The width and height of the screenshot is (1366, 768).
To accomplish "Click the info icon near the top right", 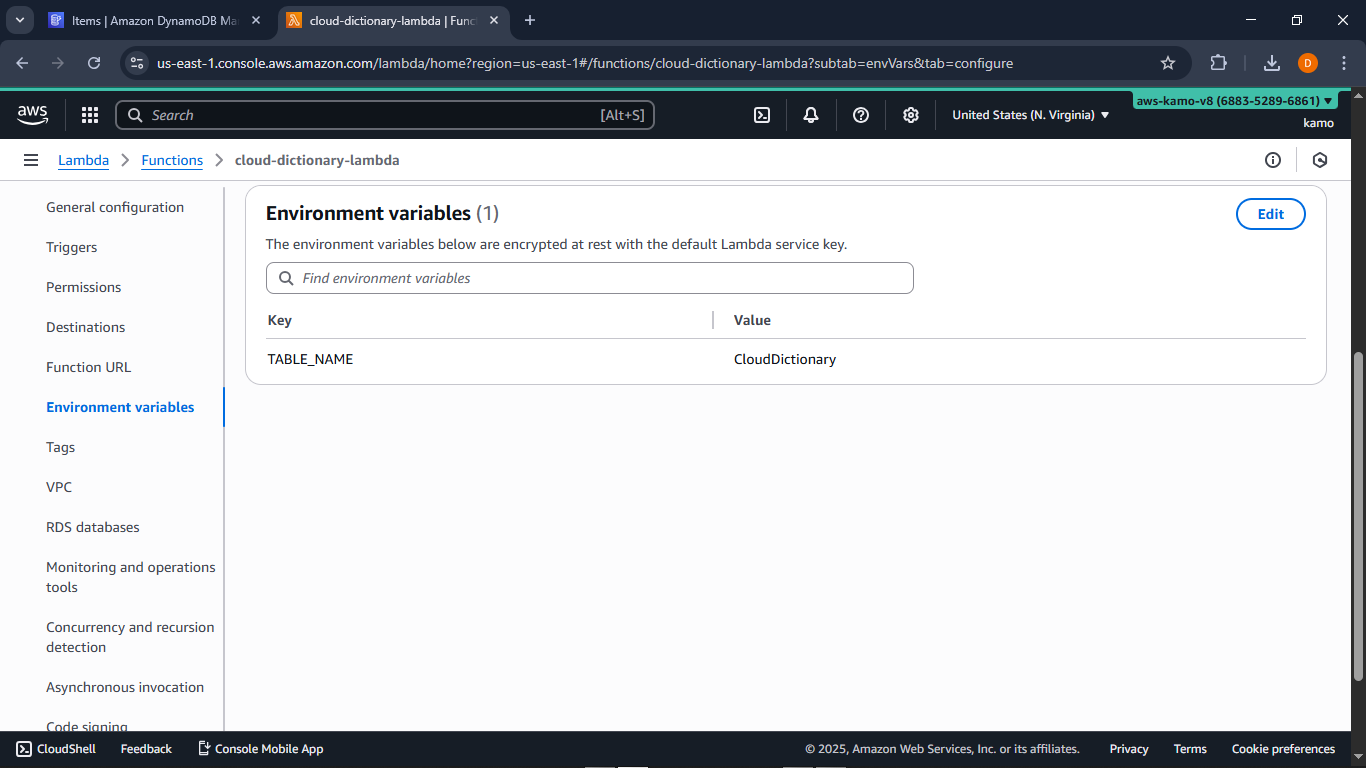I will (x=1273, y=160).
